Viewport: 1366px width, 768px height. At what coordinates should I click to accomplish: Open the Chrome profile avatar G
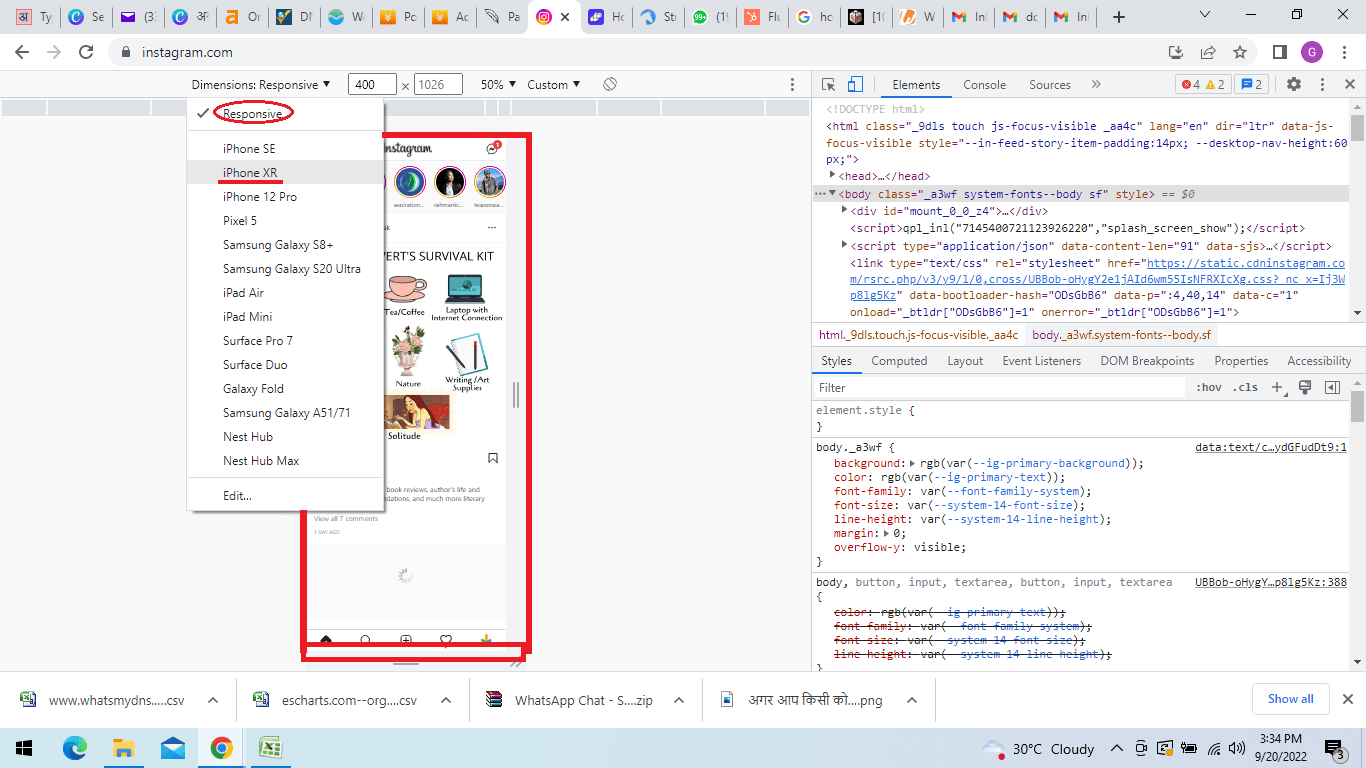tap(1312, 52)
